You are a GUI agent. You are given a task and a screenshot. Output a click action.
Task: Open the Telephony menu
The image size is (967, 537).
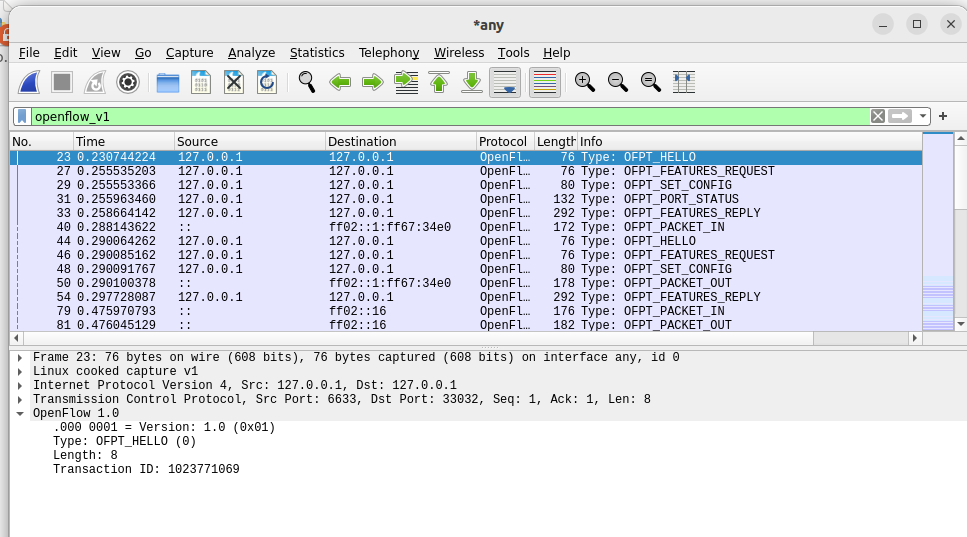[389, 53]
